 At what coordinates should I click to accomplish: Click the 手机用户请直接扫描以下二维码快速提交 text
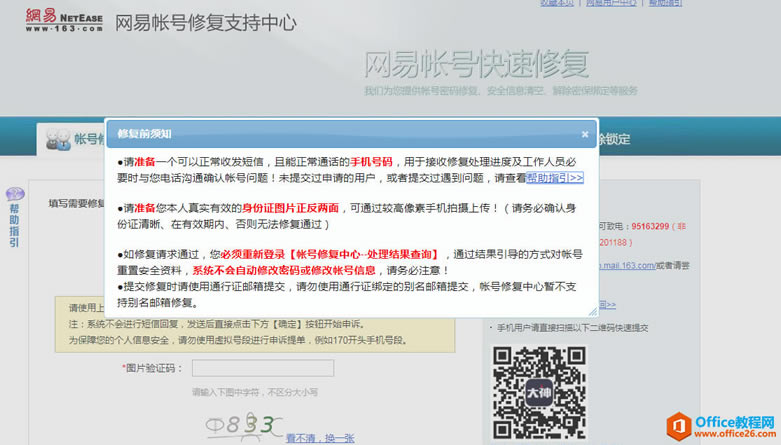click(573, 328)
